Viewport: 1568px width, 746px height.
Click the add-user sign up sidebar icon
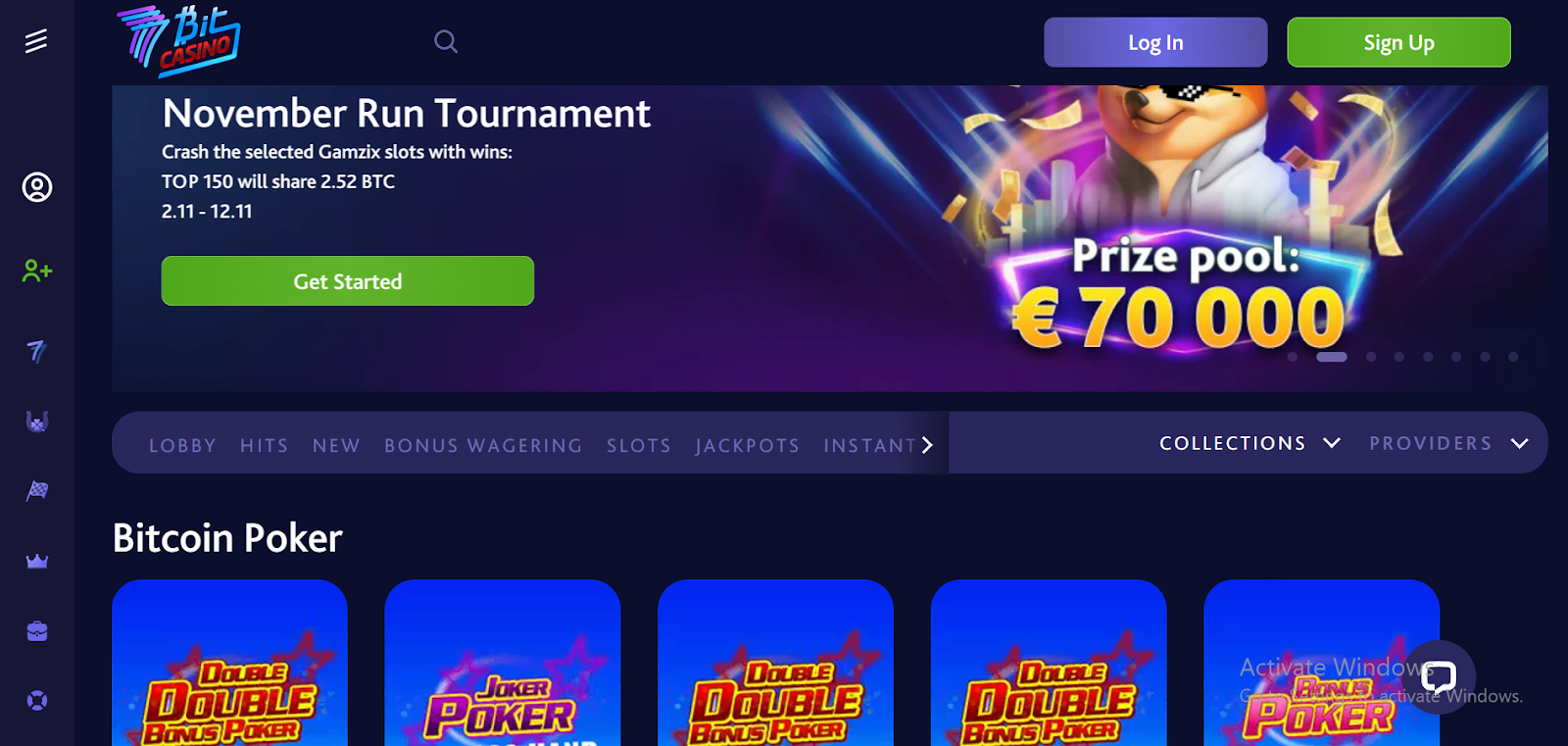click(x=37, y=271)
